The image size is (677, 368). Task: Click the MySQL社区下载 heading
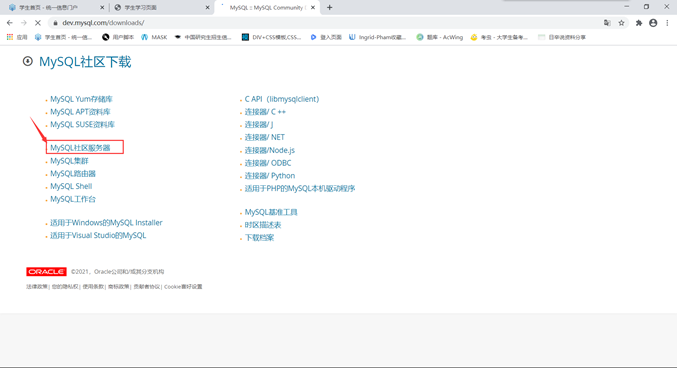(85, 62)
